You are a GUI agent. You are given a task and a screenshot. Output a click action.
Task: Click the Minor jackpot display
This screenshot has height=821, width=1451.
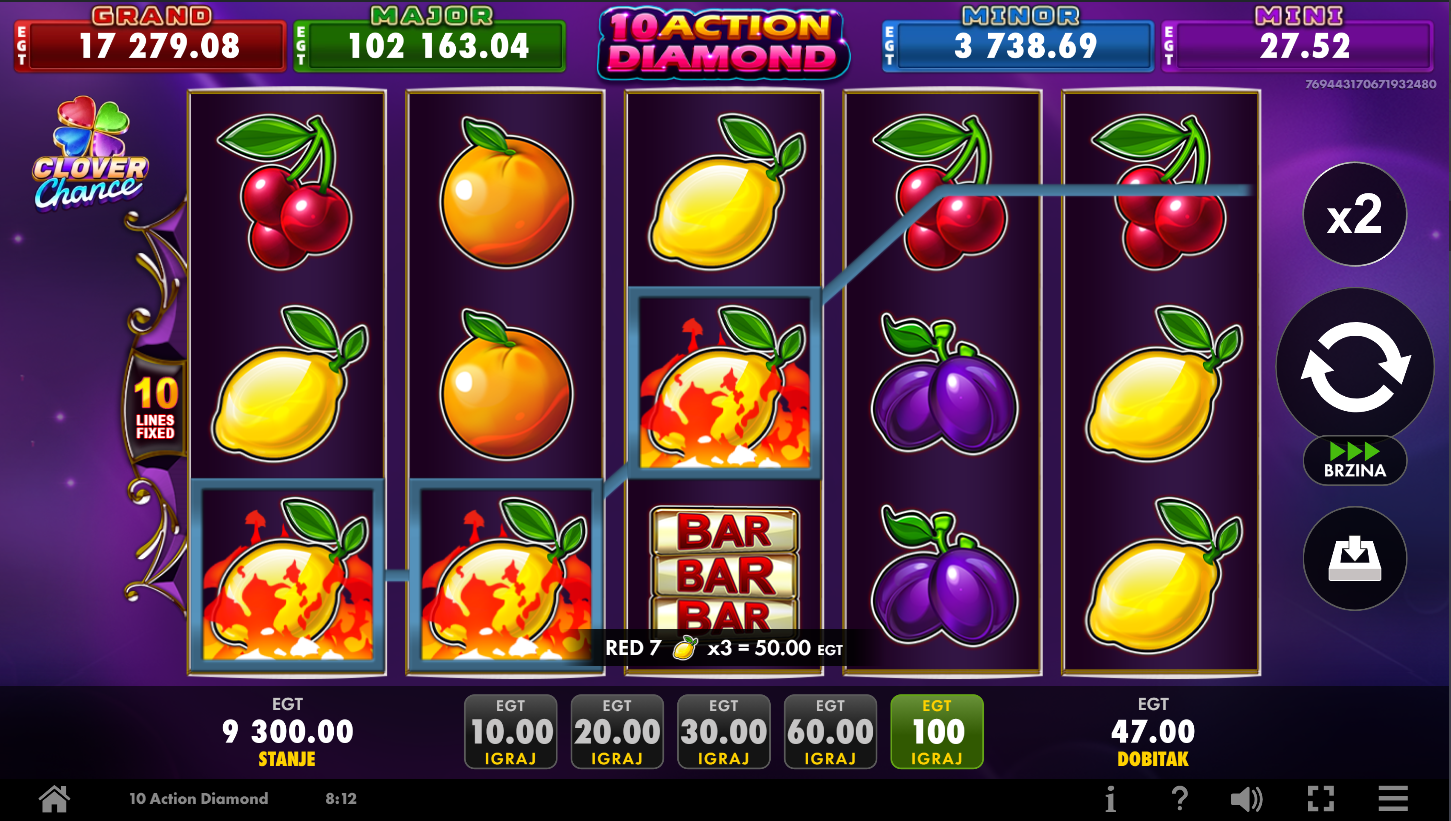(x=1018, y=39)
